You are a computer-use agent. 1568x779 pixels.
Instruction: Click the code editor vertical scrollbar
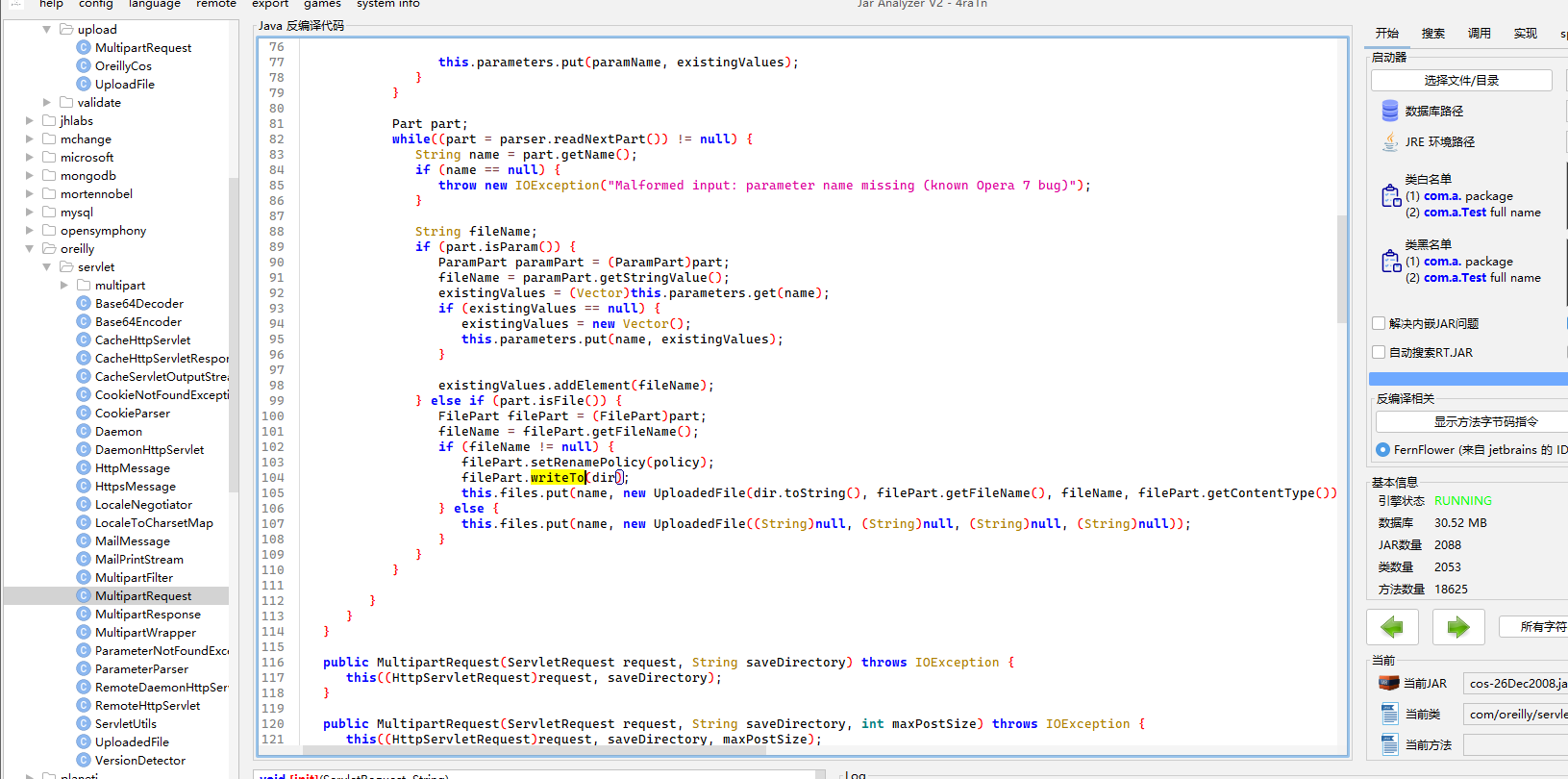1342,269
